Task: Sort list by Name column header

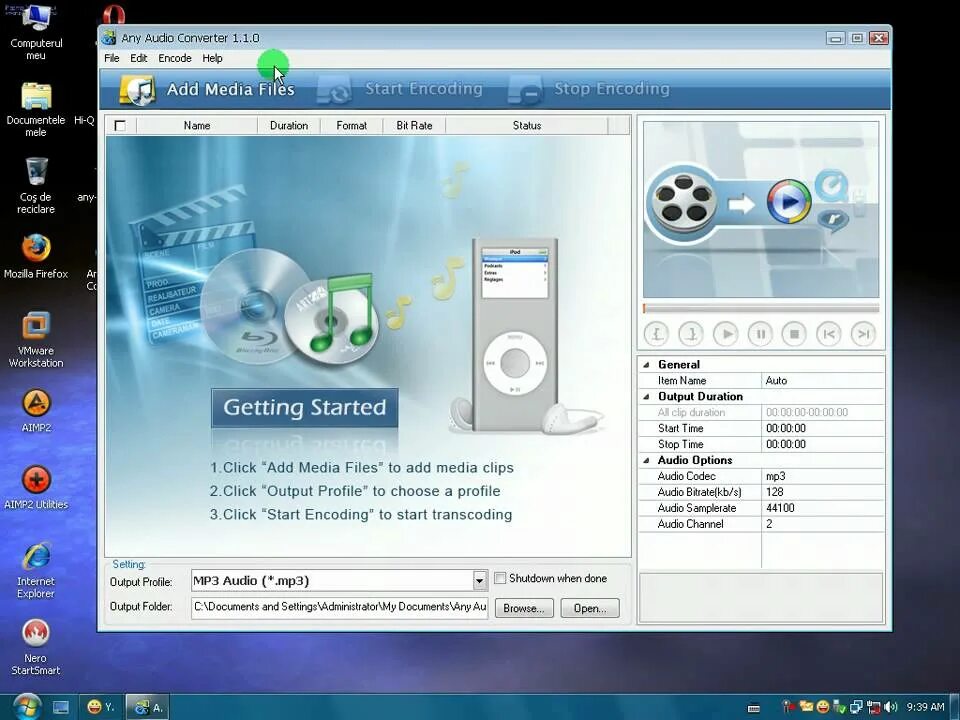Action: tap(197, 126)
